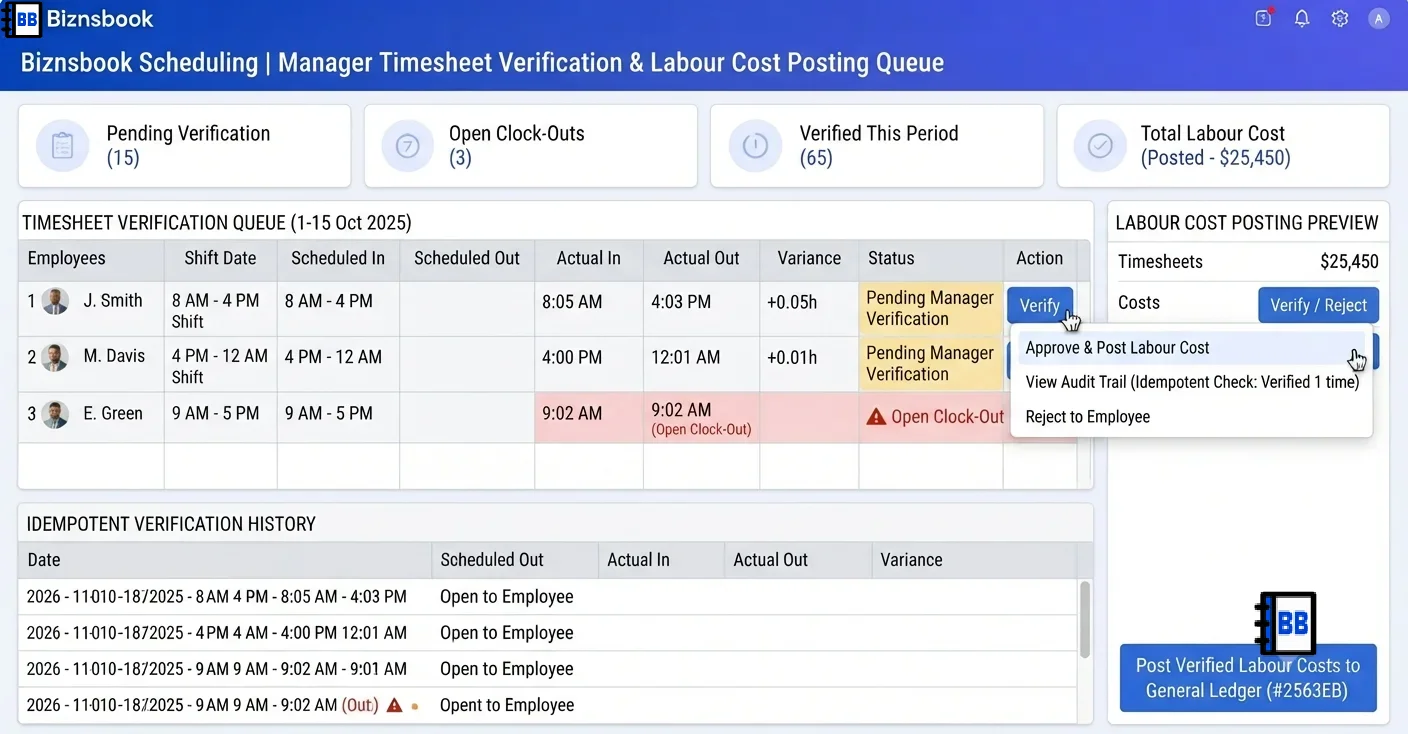This screenshot has height=734, width=1408.
Task: Click the checkmark icon on Total Labour Cost card
Action: 1100,146
